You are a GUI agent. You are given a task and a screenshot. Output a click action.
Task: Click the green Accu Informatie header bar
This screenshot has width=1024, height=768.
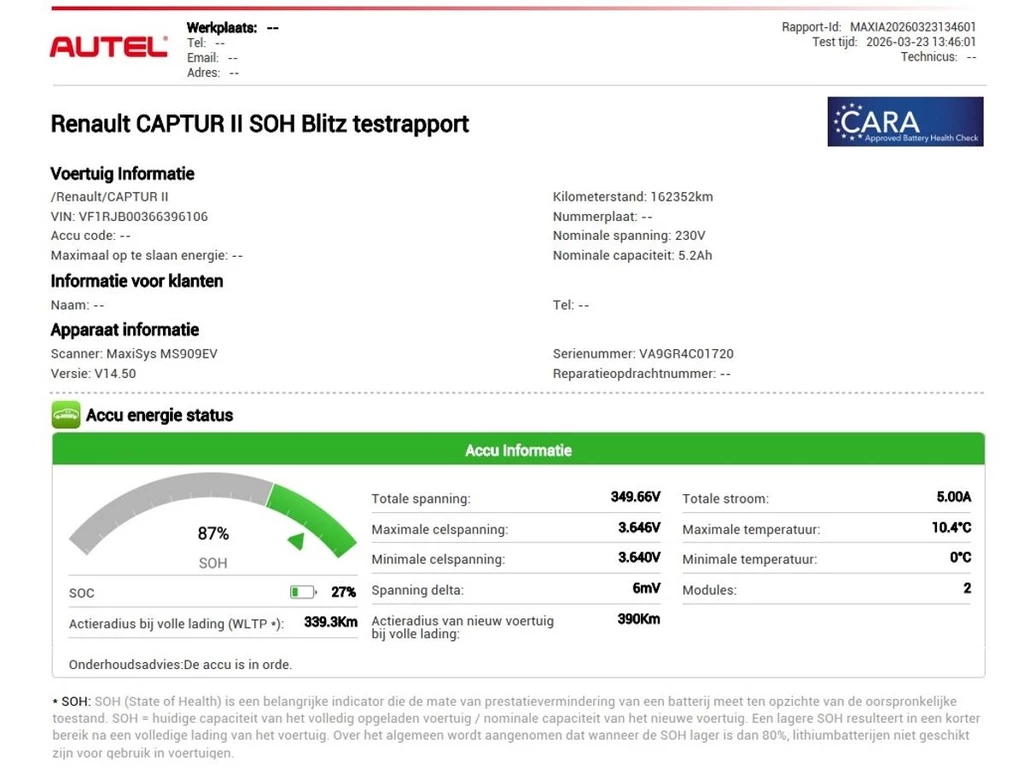point(518,450)
